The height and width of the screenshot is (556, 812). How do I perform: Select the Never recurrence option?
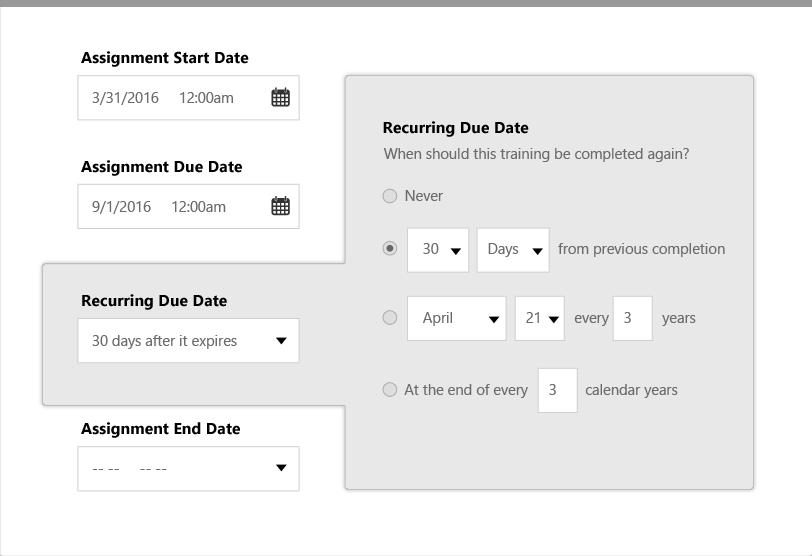[x=390, y=196]
